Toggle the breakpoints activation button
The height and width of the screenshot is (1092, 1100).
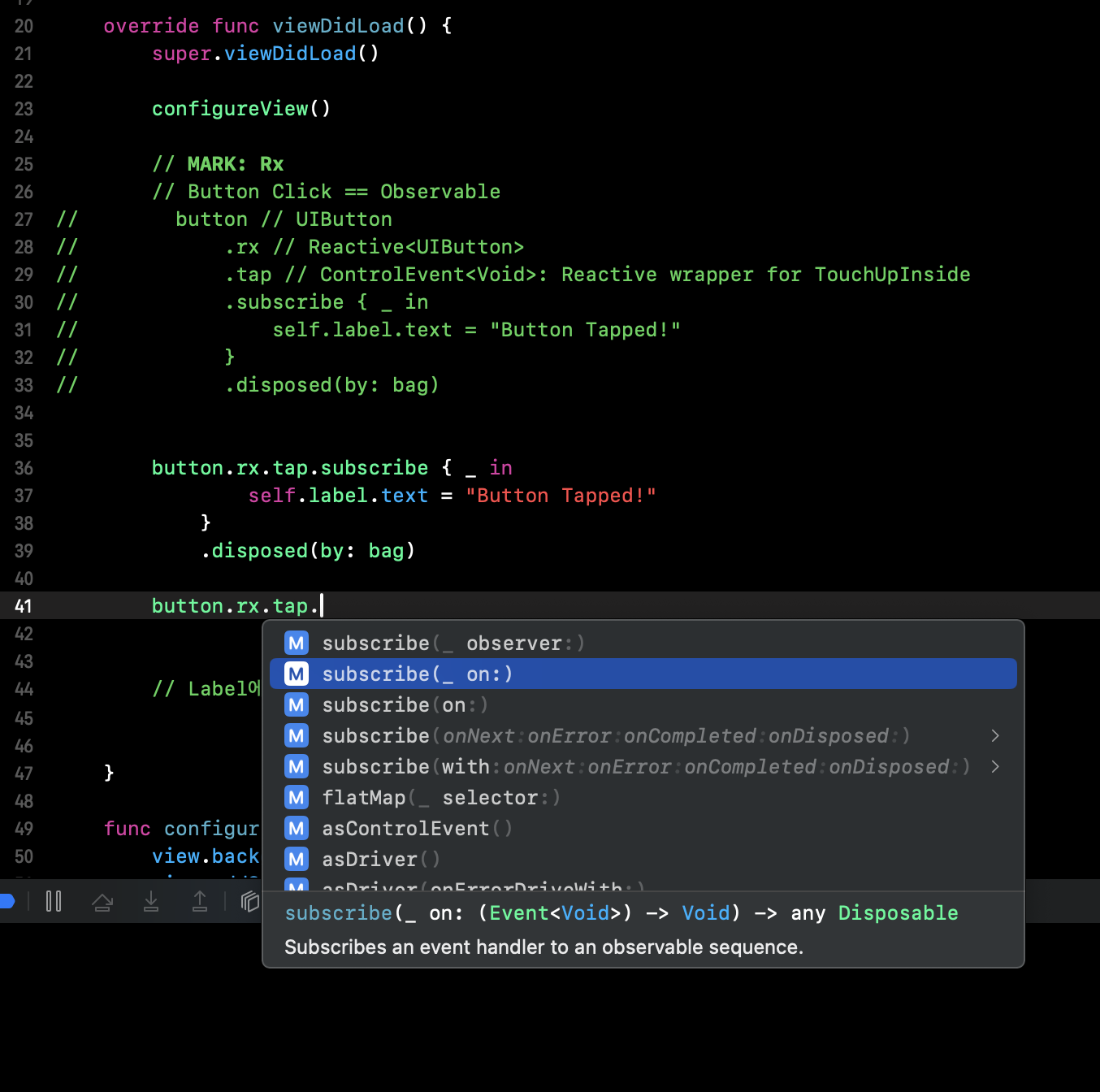point(6,900)
